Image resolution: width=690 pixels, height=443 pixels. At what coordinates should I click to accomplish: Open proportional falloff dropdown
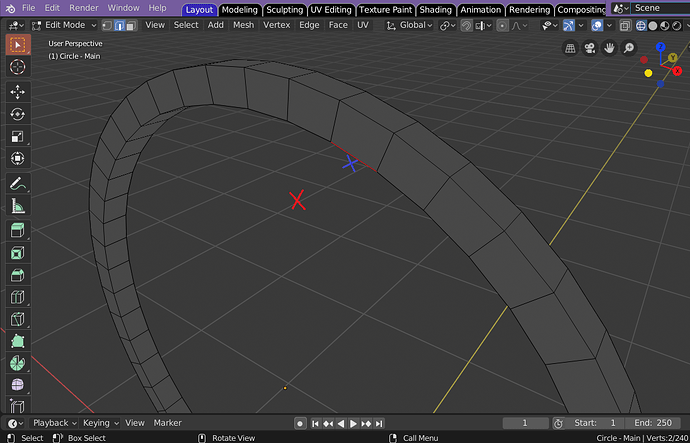coord(521,26)
